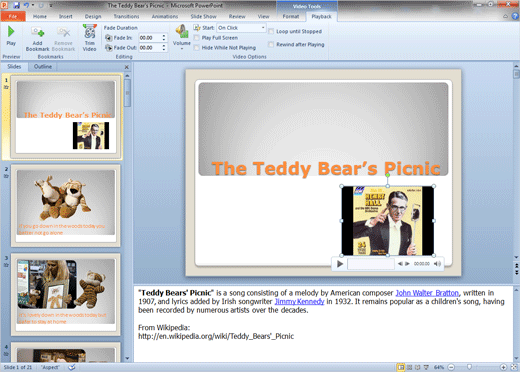Zoom out with the minus button
Screen dimensions: 520x372
point(451,367)
